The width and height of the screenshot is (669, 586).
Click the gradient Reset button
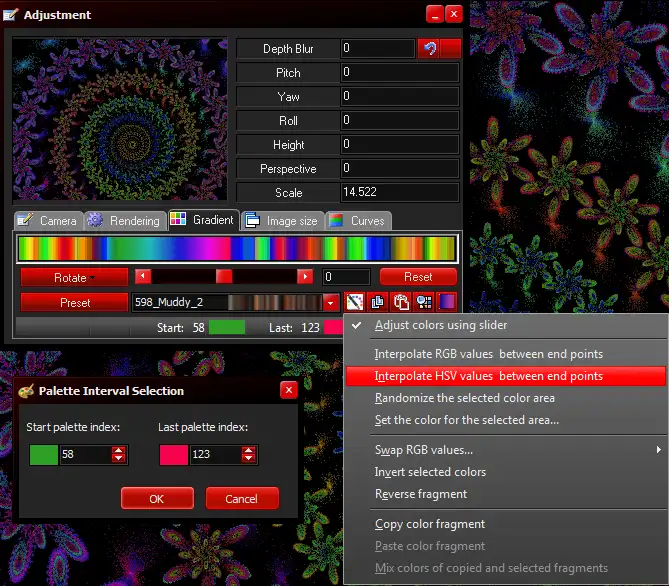click(418, 277)
